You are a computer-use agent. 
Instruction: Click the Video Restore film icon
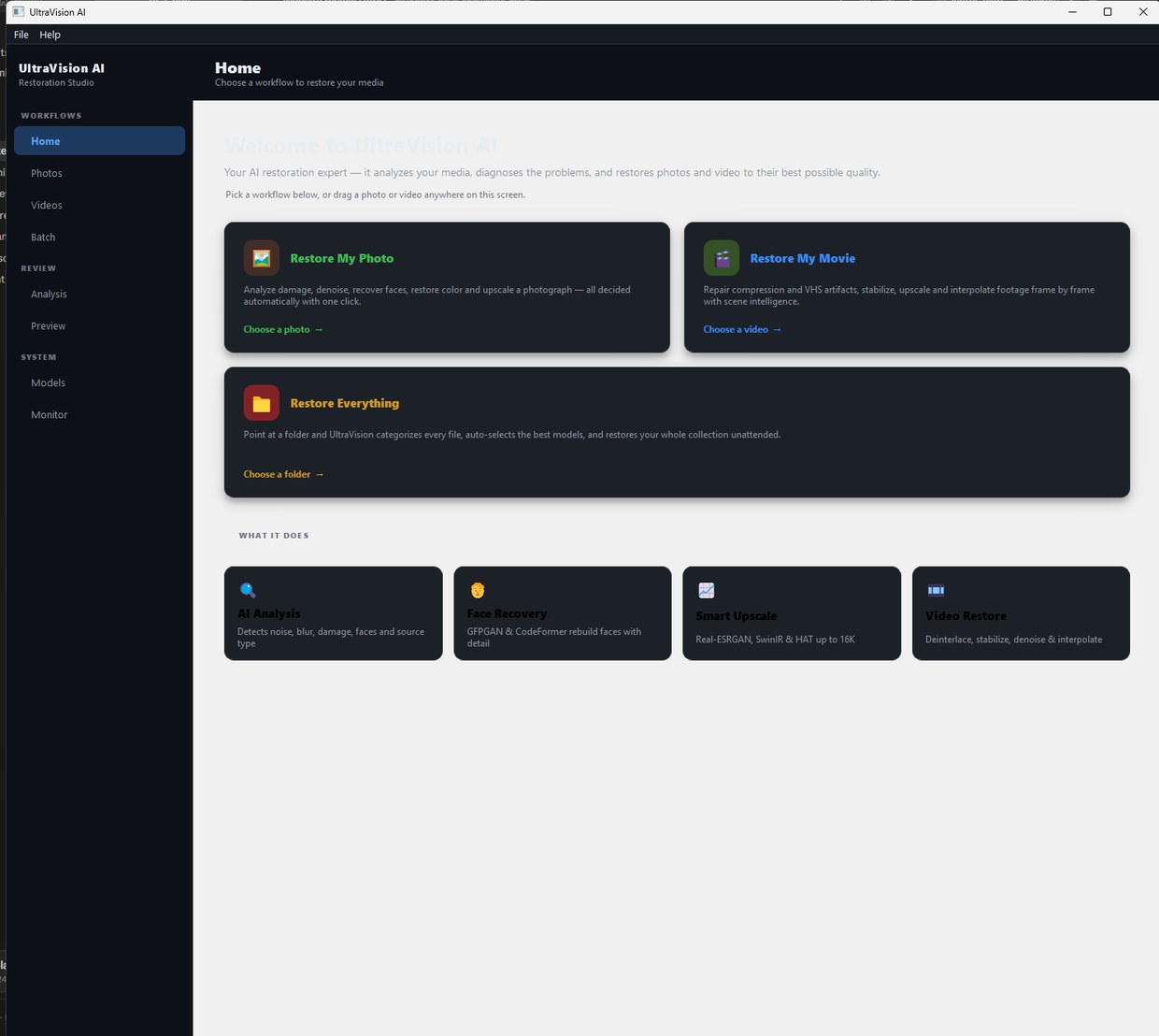pyautogui.click(x=936, y=590)
